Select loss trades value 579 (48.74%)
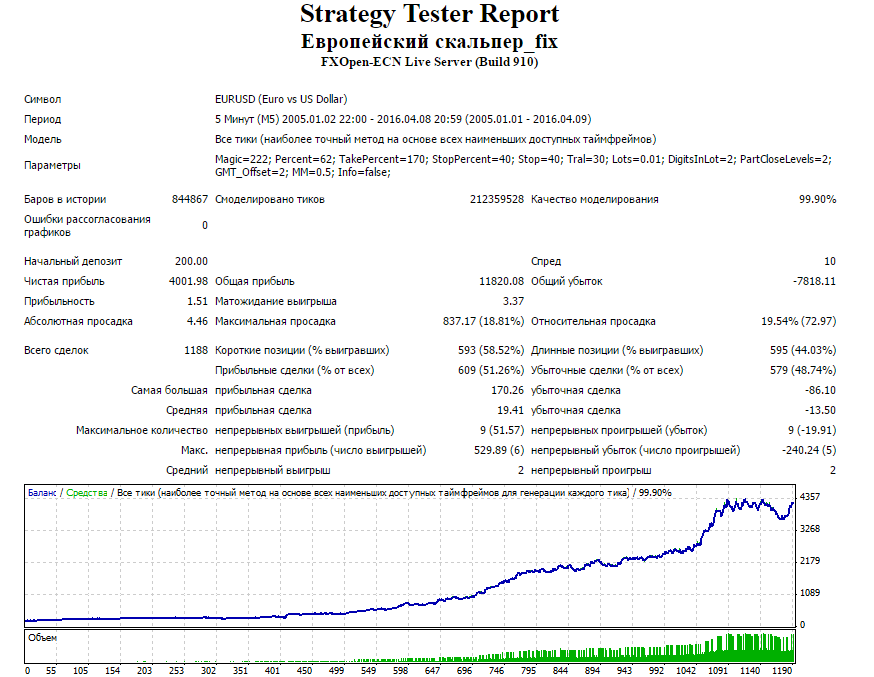The width and height of the screenshot is (874, 677). click(x=803, y=371)
